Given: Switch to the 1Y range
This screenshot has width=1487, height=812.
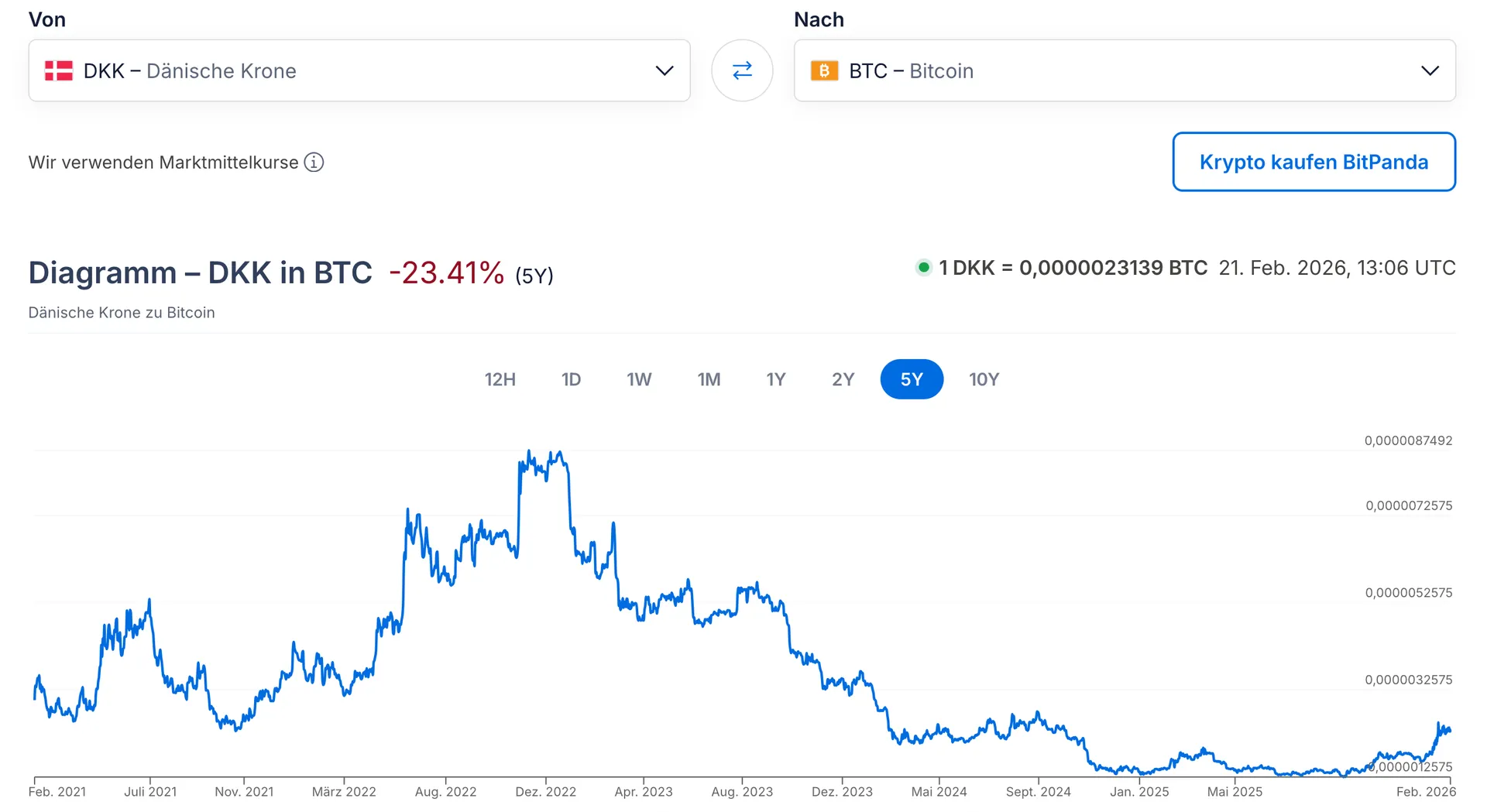Looking at the screenshot, I should click(776, 379).
